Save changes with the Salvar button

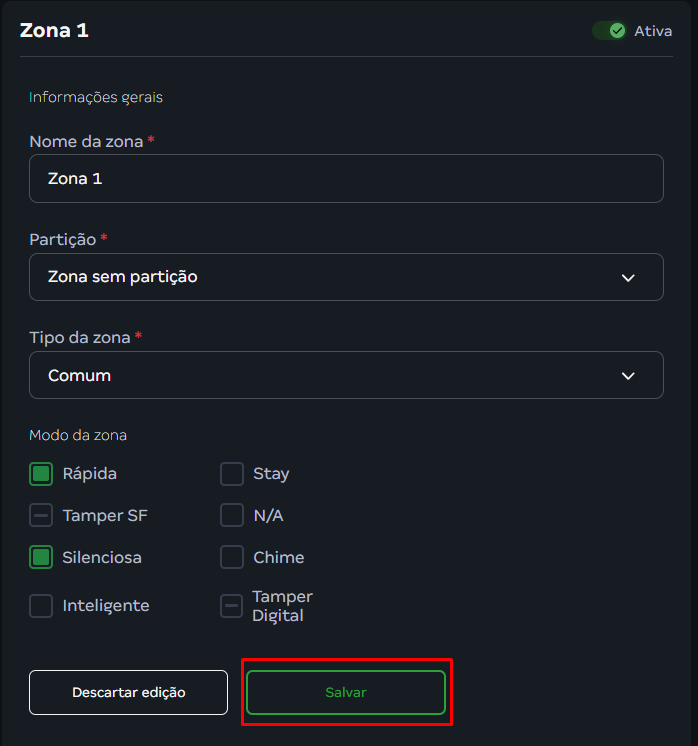[346, 692]
